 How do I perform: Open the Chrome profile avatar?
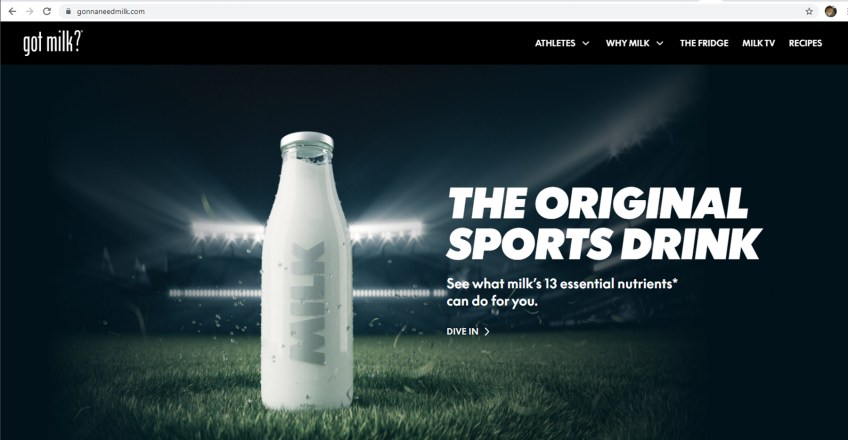pyautogui.click(x=831, y=11)
